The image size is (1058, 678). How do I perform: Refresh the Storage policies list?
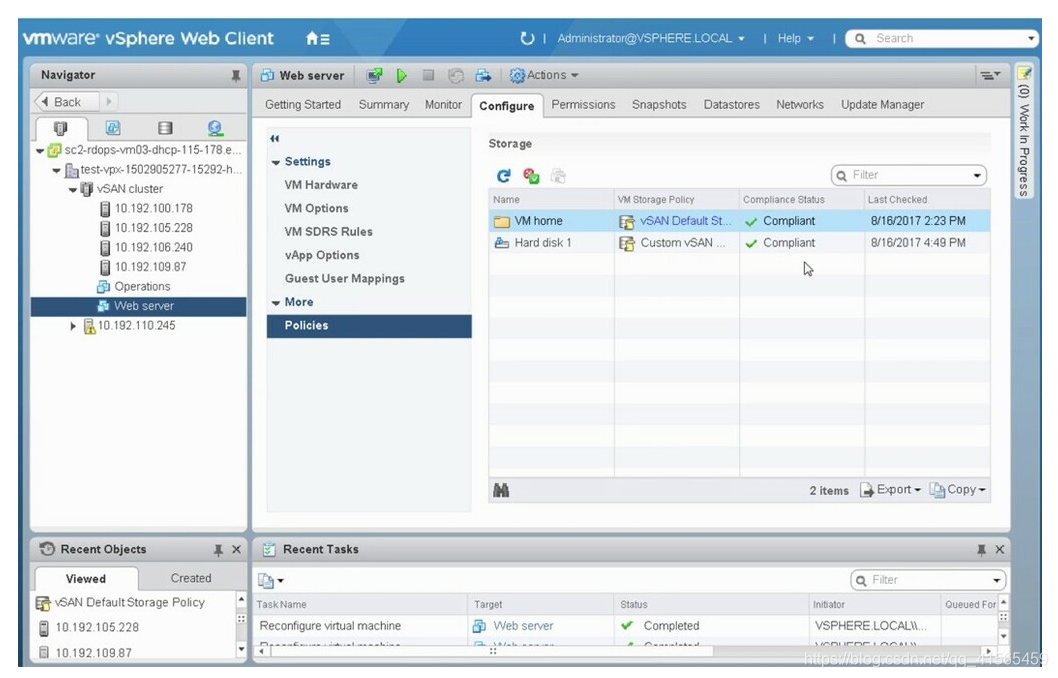coord(503,176)
